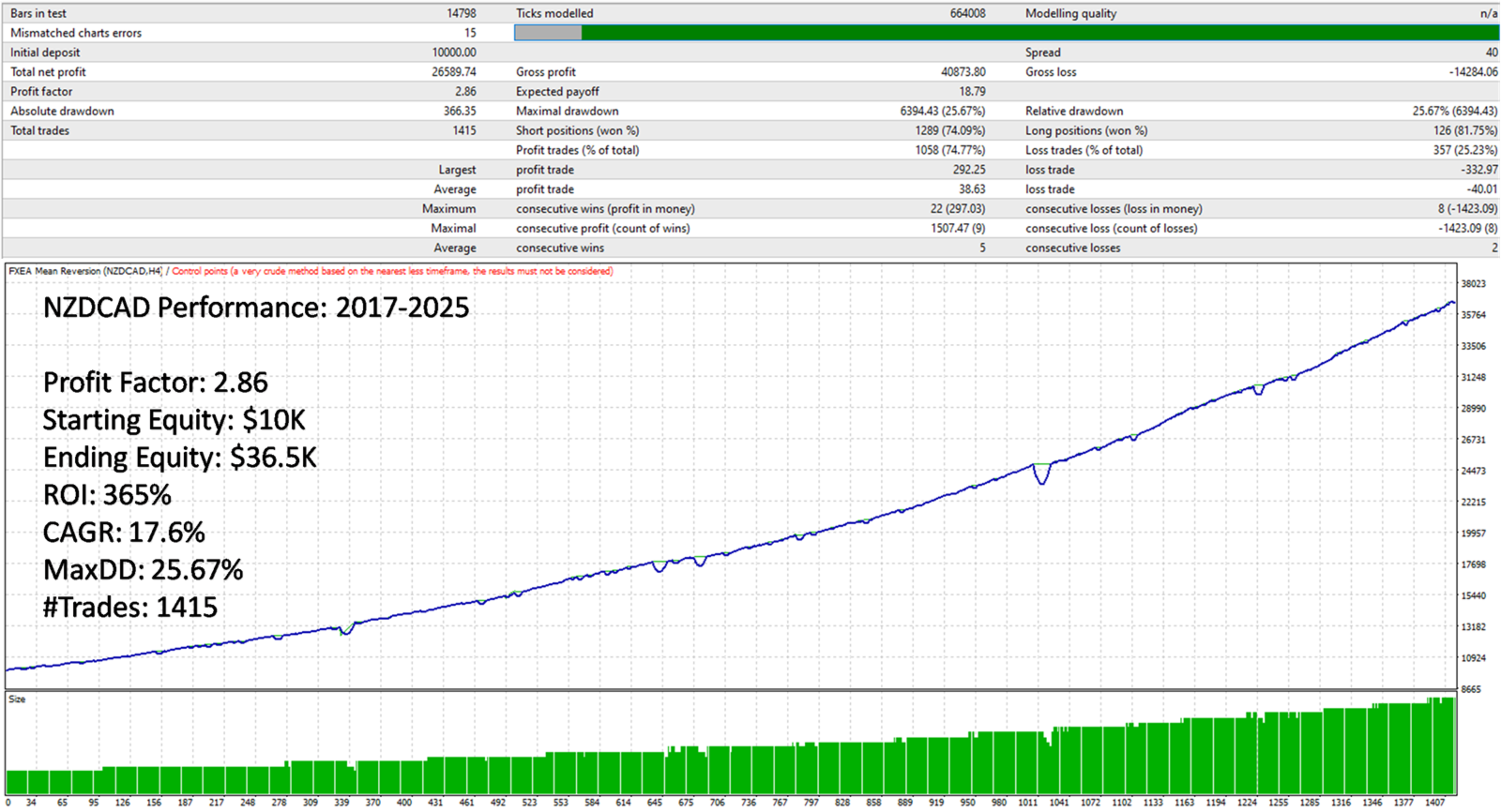The width and height of the screenshot is (1501, 812).
Task: Click the ticks modelled value 664008
Action: pos(967,13)
